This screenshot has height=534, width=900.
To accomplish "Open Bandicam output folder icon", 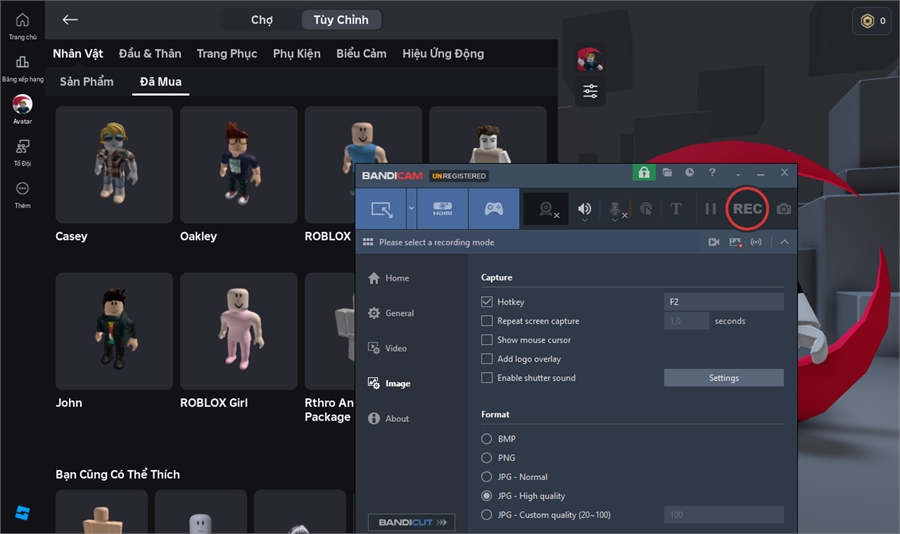I will point(667,173).
